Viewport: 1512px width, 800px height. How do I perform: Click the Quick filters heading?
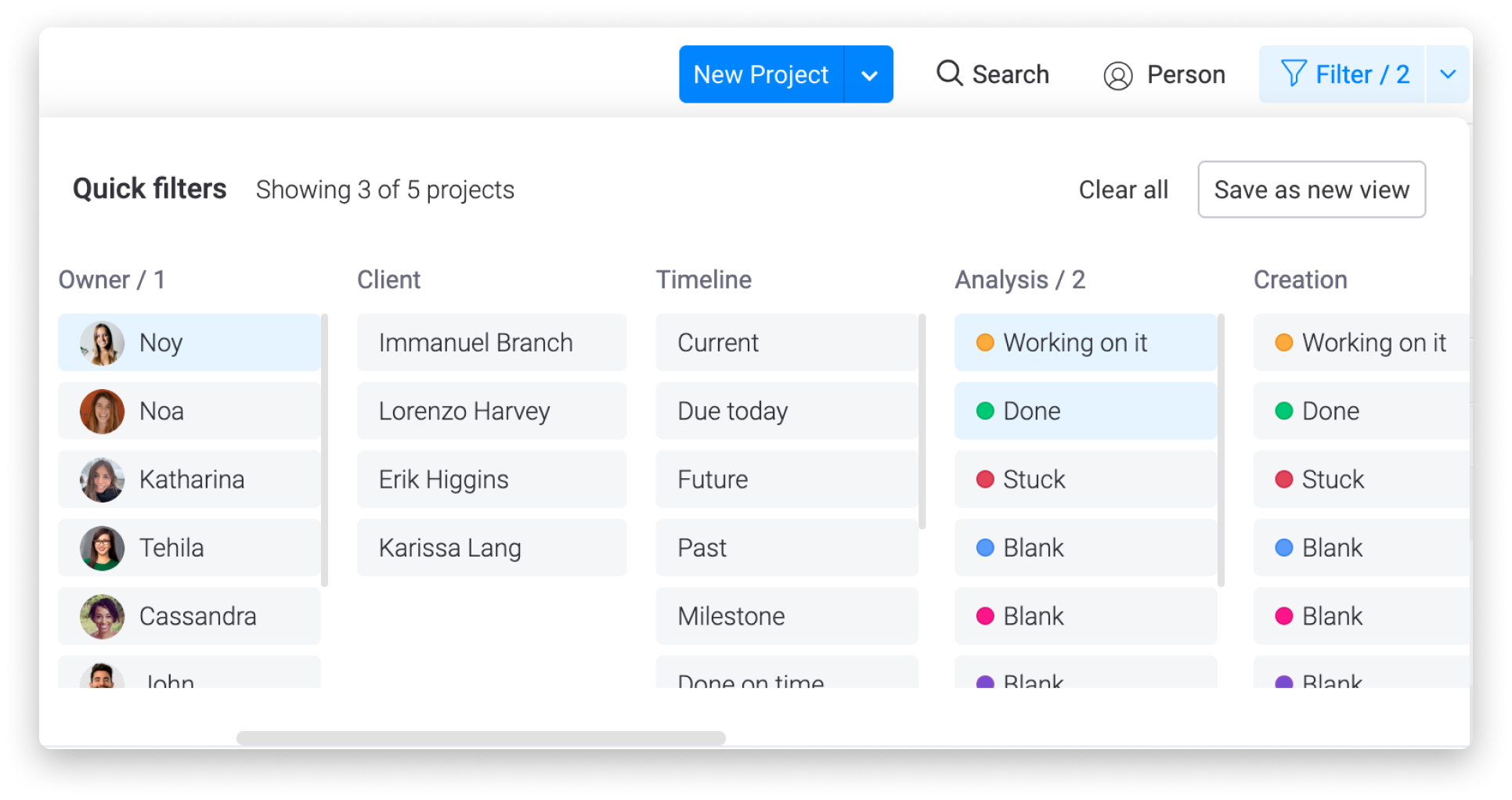click(150, 189)
